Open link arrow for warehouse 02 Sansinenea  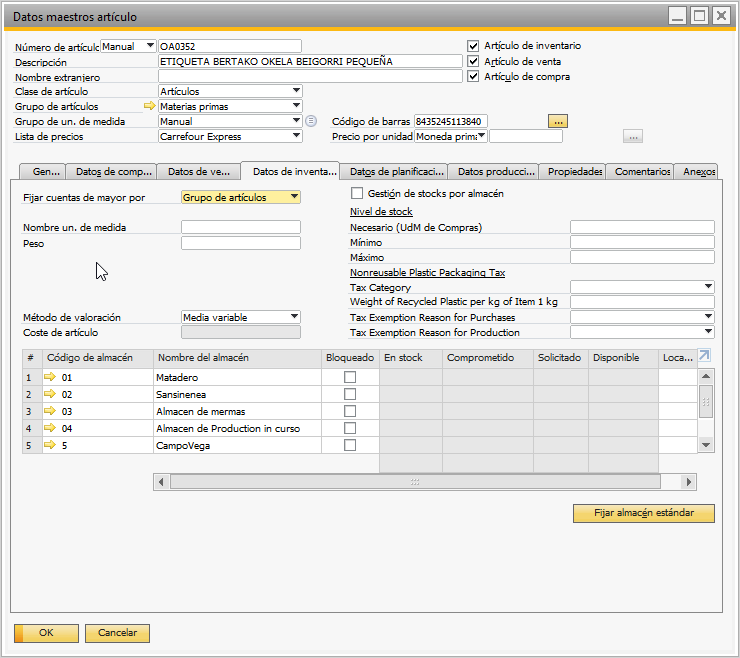coord(50,394)
